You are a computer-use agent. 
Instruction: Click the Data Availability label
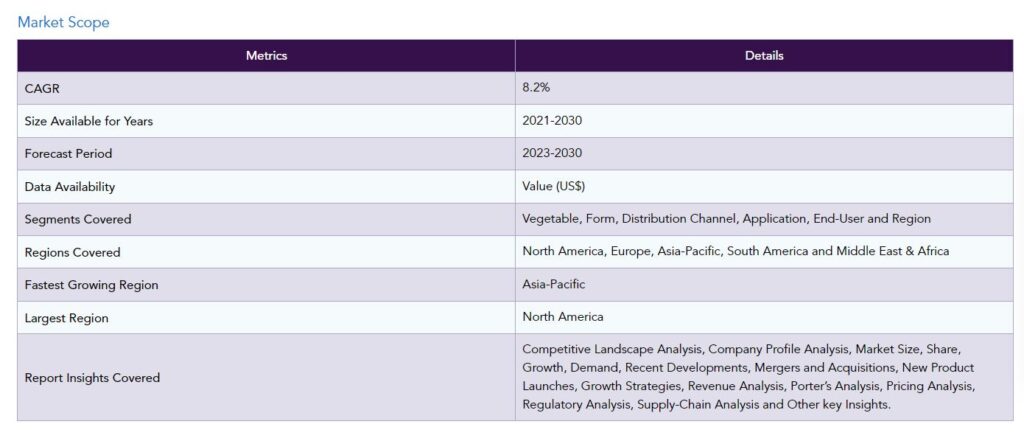(x=69, y=187)
